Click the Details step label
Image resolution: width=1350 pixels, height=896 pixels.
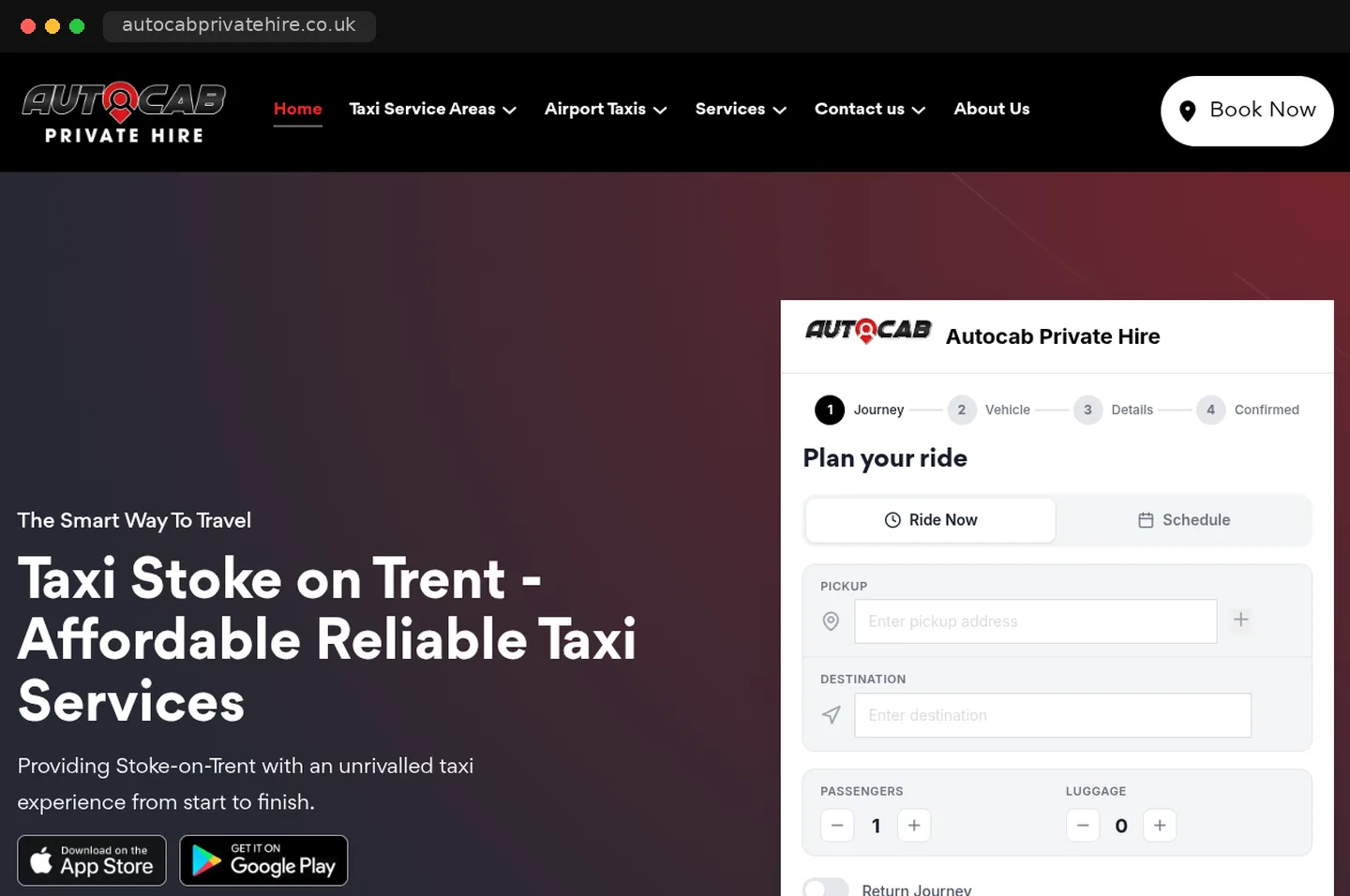pyautogui.click(x=1132, y=410)
